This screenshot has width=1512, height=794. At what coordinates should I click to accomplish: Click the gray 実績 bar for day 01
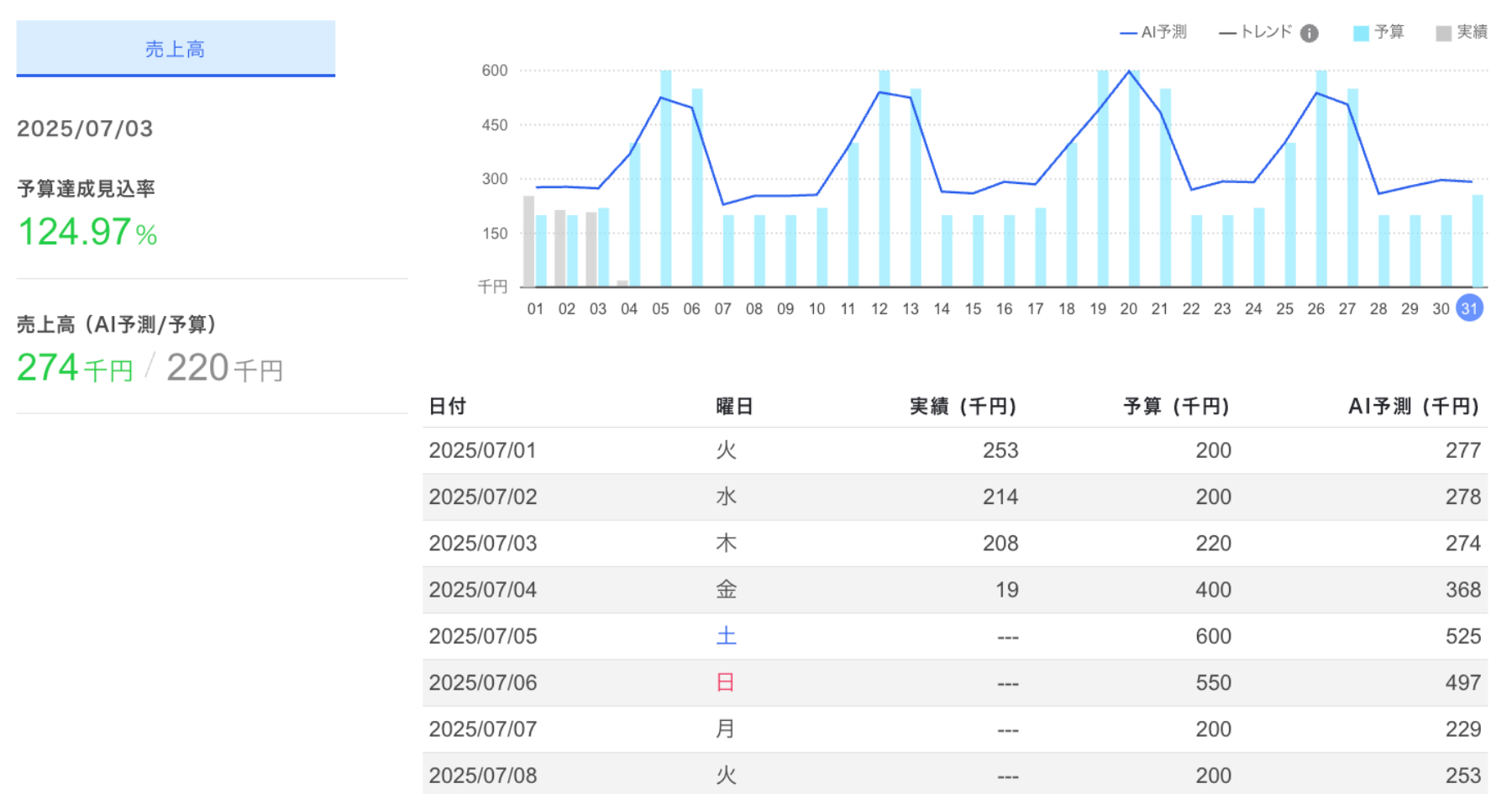(528, 241)
